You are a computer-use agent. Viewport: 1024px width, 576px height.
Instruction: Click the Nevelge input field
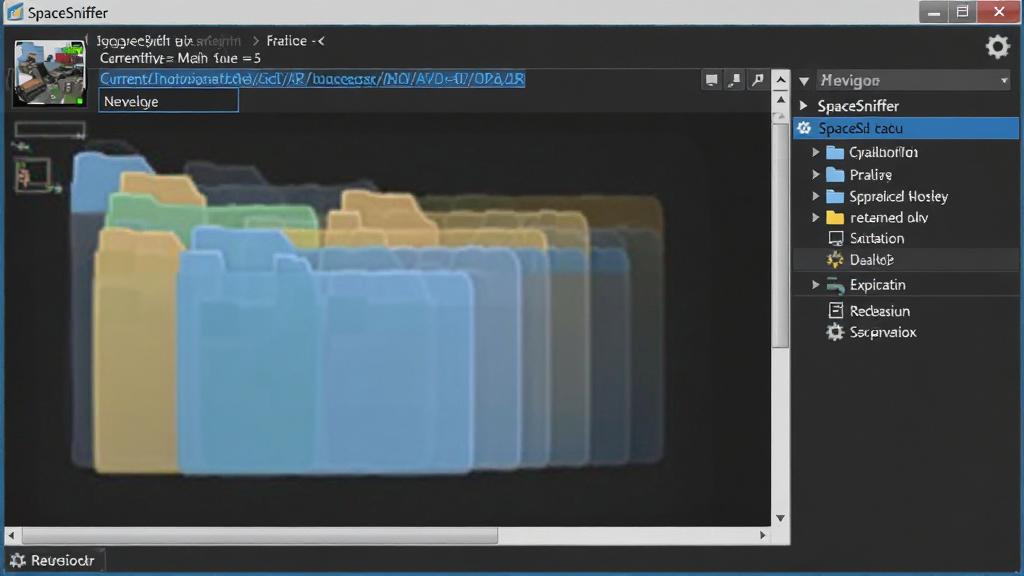168,101
